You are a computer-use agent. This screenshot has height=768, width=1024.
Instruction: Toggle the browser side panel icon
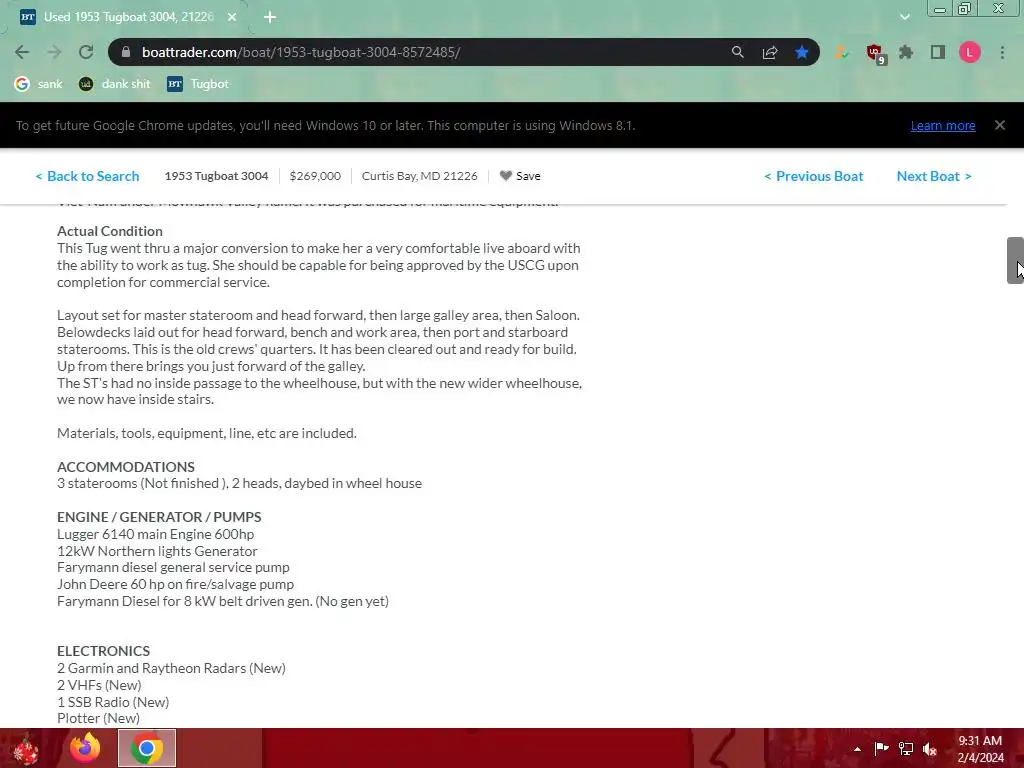(938, 52)
